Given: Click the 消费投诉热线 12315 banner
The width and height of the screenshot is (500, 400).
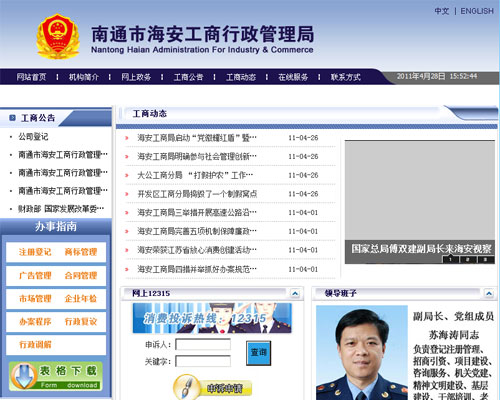Looking at the screenshot, I should [x=212, y=318].
